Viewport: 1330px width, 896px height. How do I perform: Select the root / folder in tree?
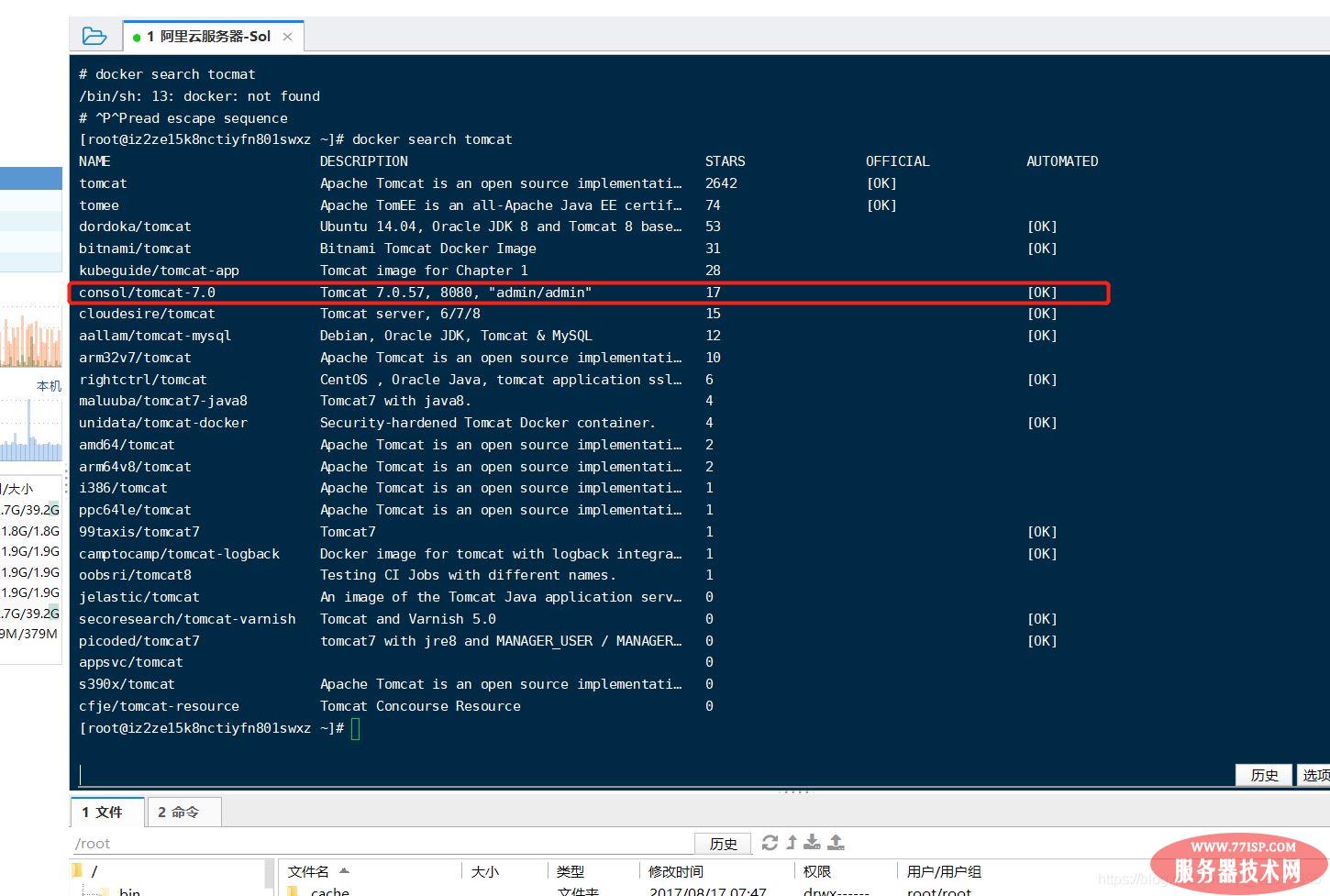(94, 871)
